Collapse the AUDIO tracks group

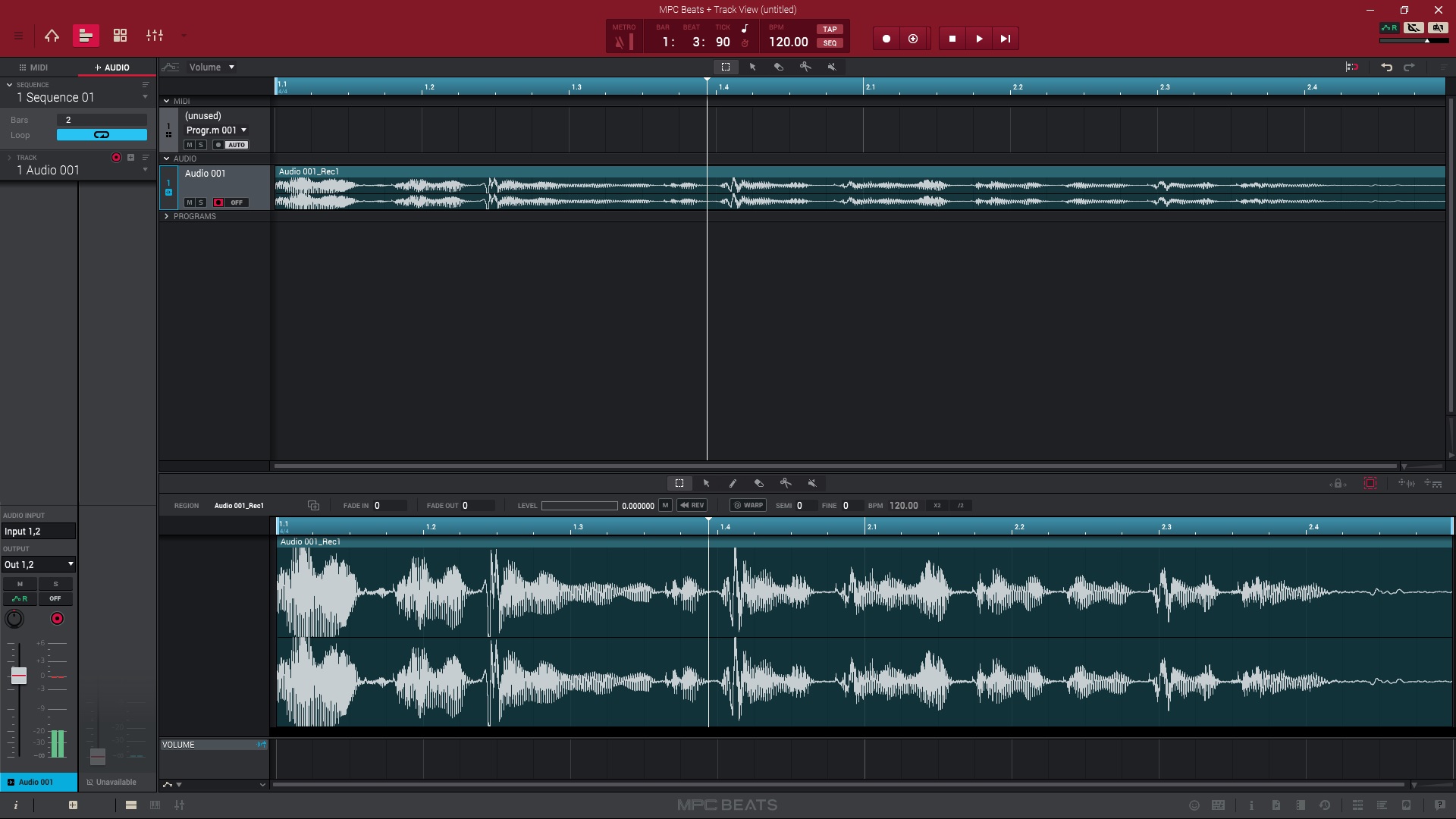tap(167, 158)
